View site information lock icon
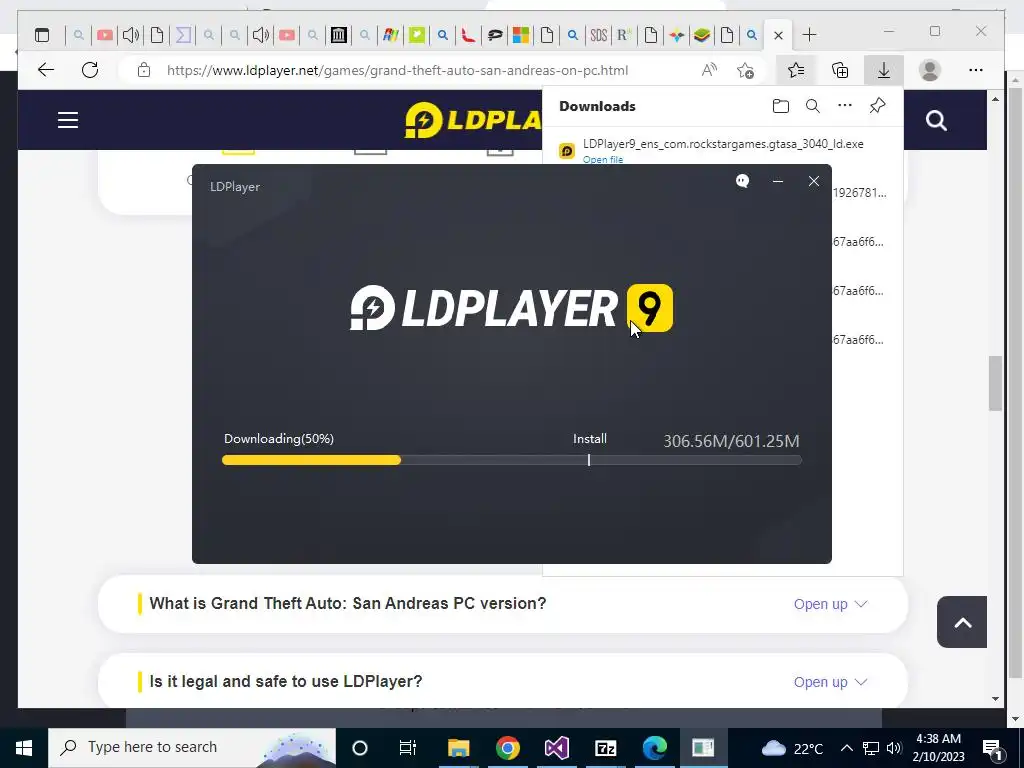Screen dimensions: 1024x768 (144, 70)
